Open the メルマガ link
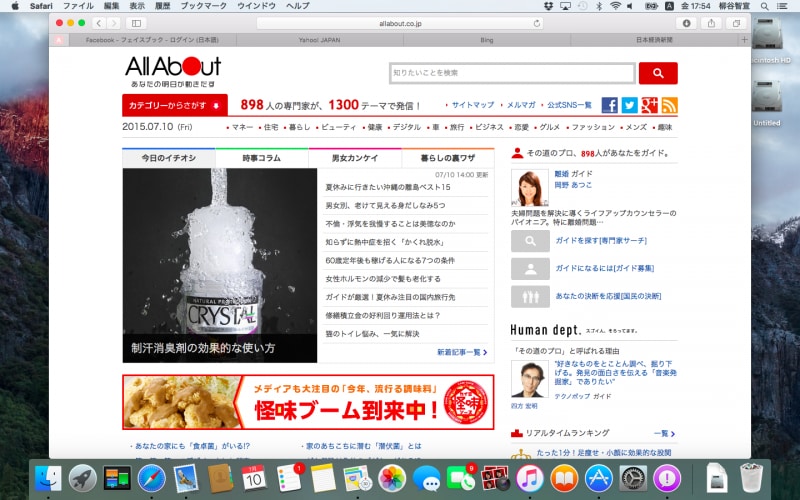This screenshot has width=800, height=500. coord(521,105)
